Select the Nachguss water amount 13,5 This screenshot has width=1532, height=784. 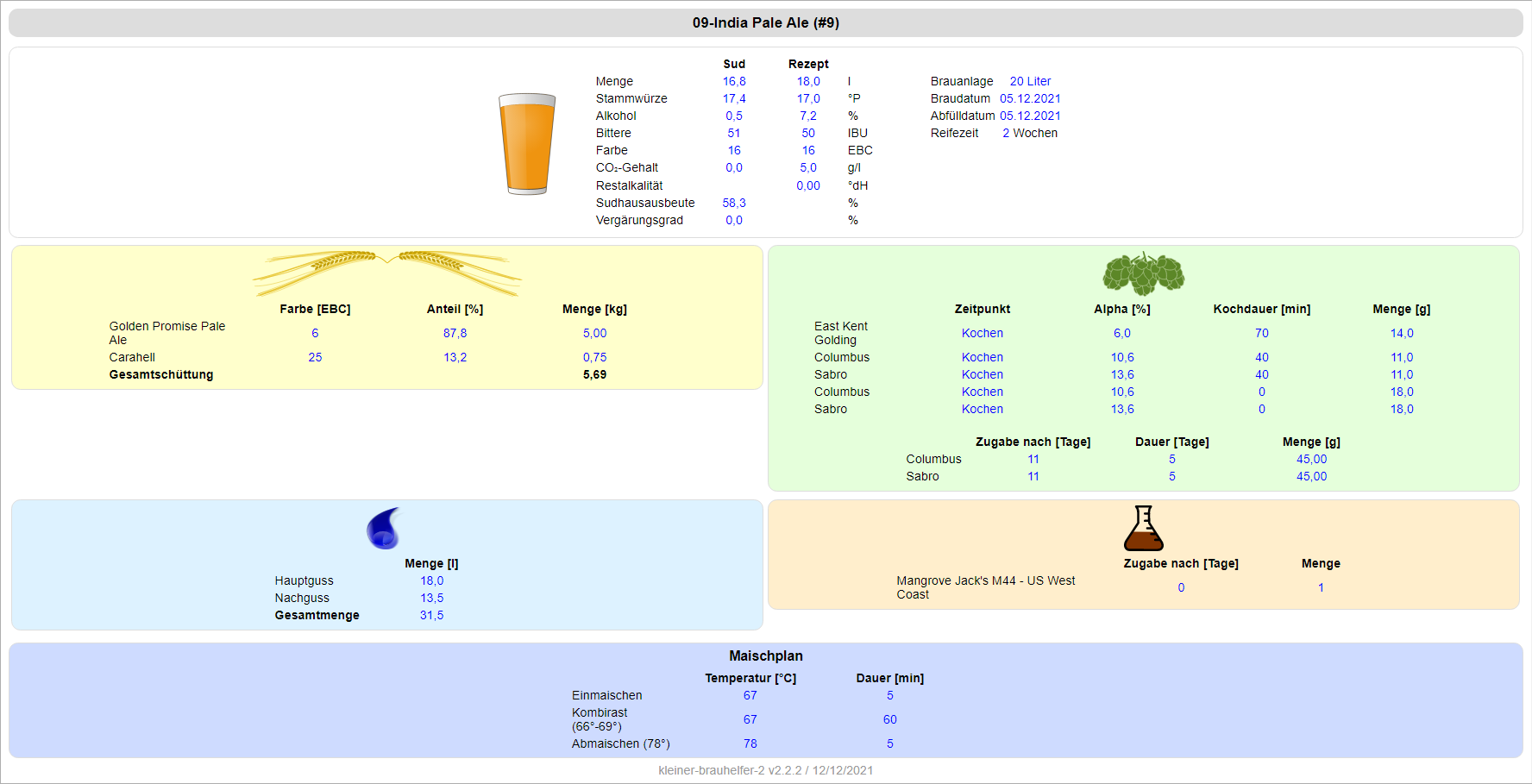click(x=431, y=598)
